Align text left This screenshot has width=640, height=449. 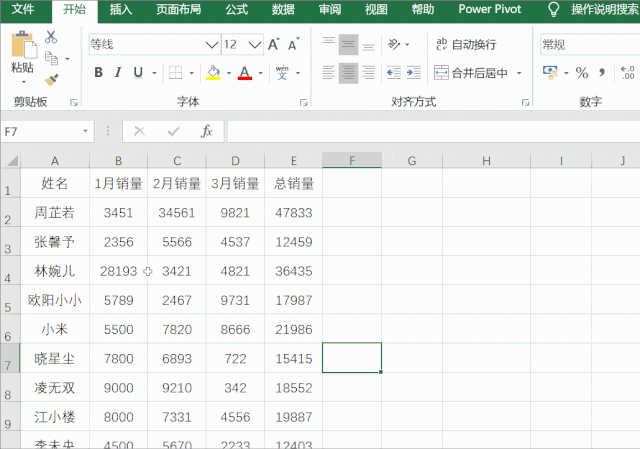pos(329,73)
